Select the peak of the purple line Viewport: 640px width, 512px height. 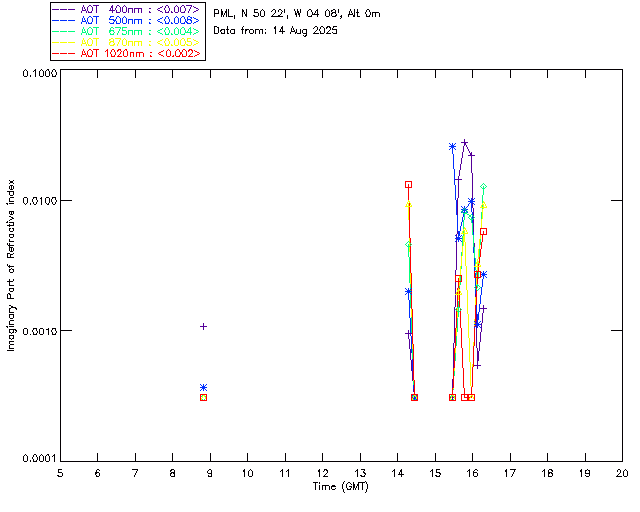[465, 142]
